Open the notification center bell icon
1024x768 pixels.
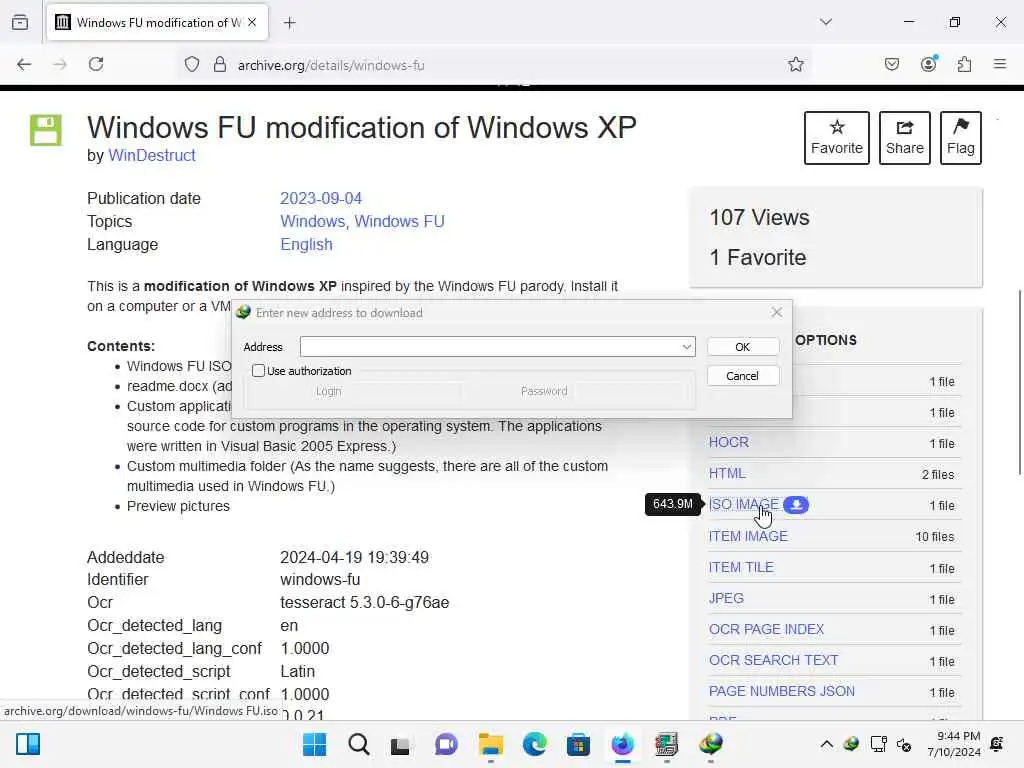[x=997, y=744]
